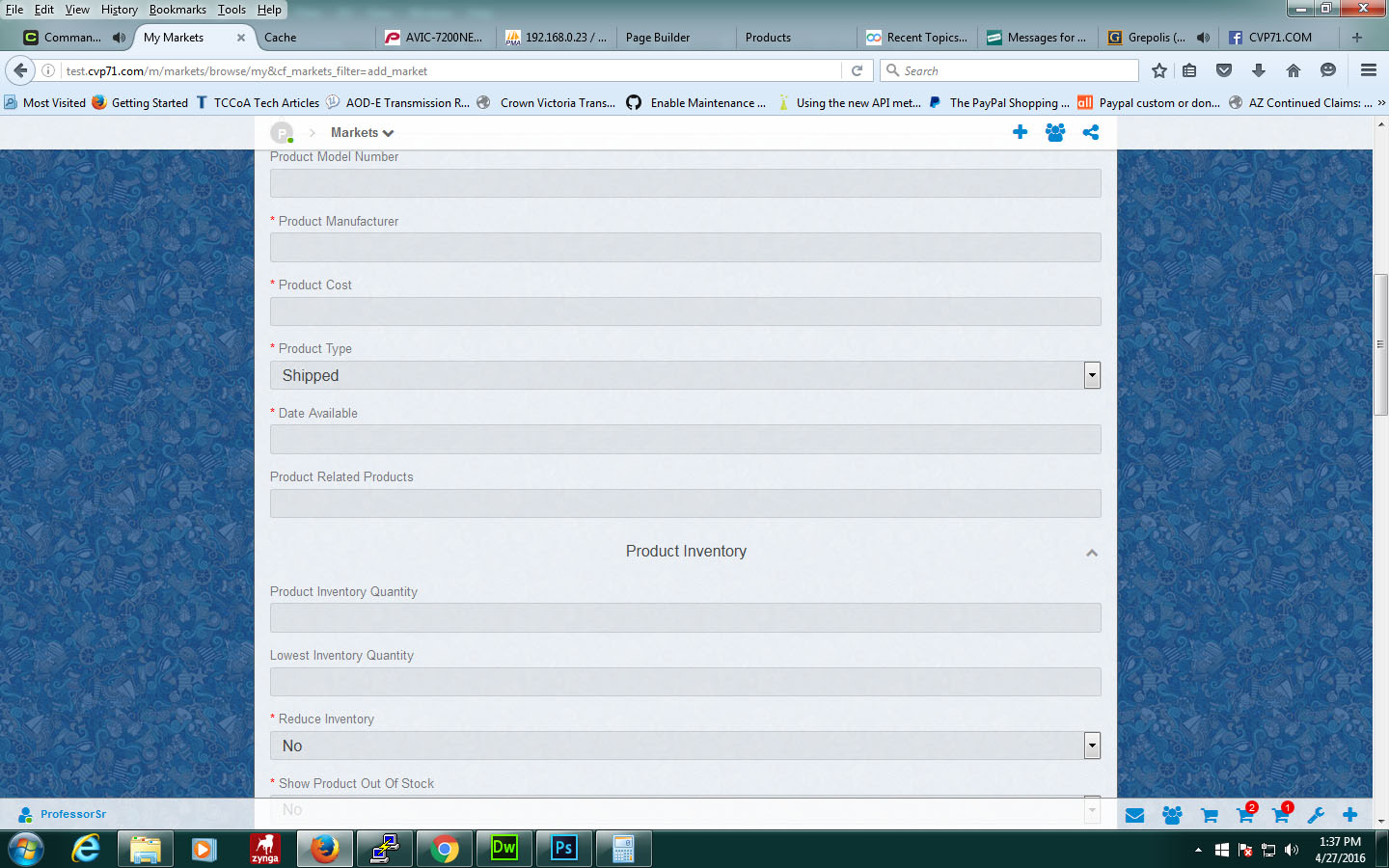Open the TCCoA Tech Articles bookmark
Screen dimensions: 1389x868
pyautogui.click(x=258, y=102)
